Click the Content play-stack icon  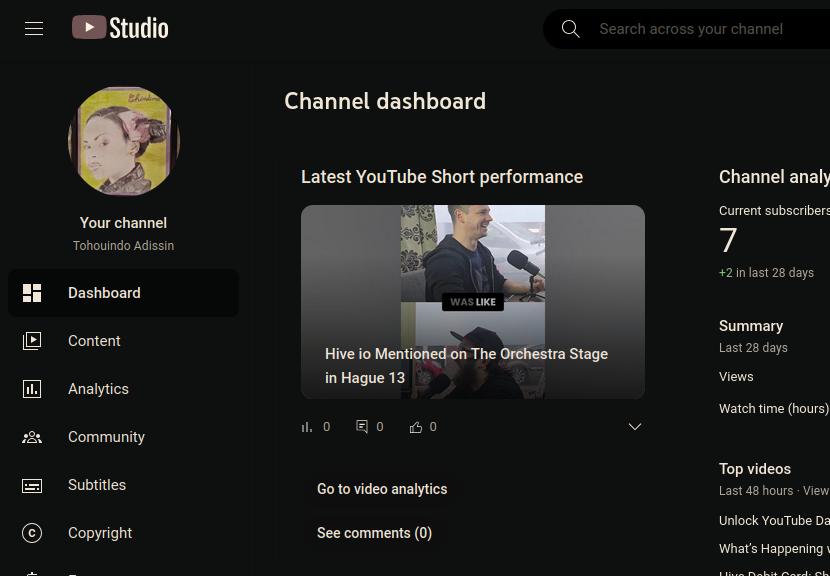pos(32,341)
